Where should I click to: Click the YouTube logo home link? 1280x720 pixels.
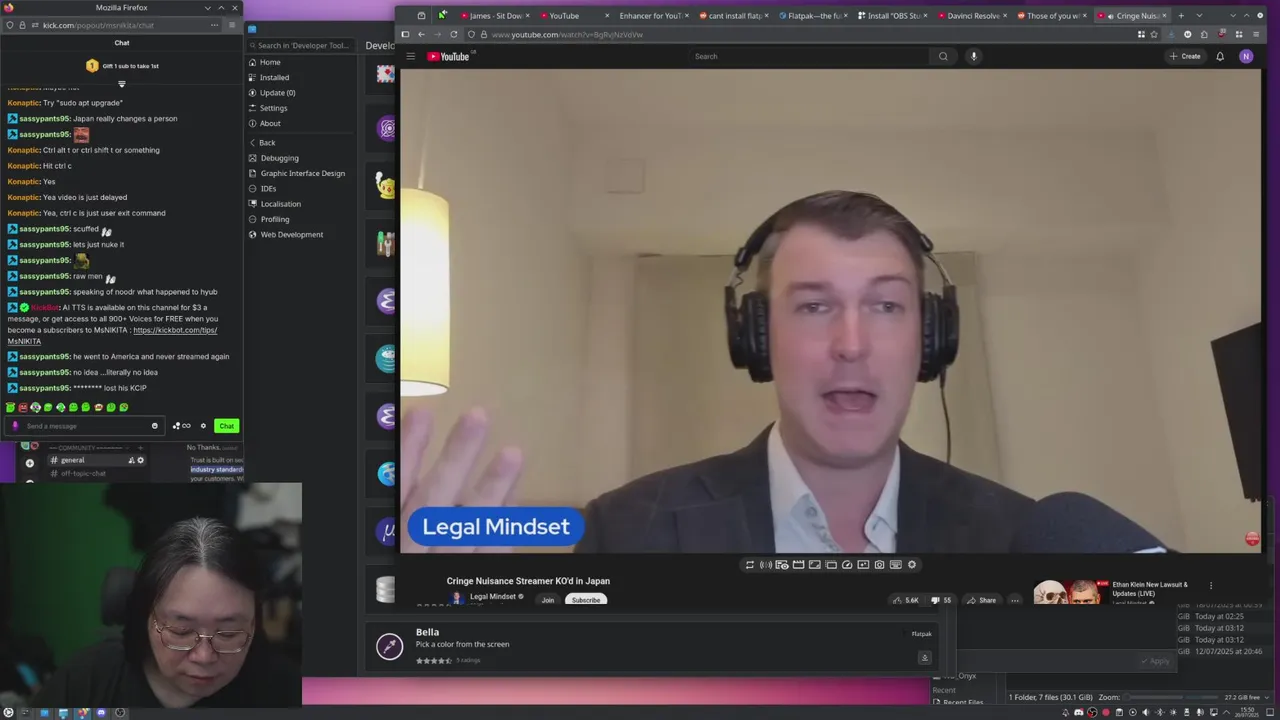tap(448, 56)
